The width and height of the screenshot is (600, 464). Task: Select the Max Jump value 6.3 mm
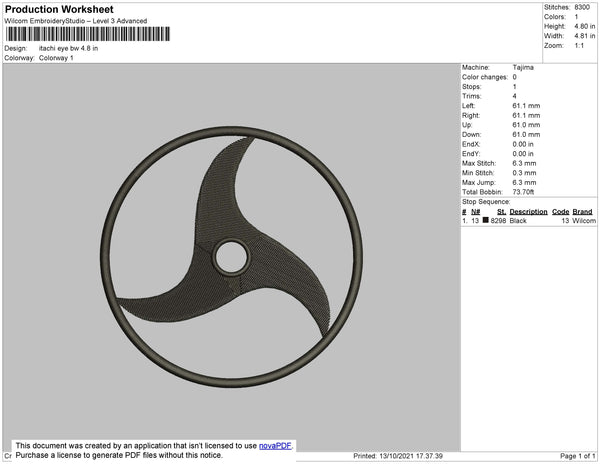(524, 182)
